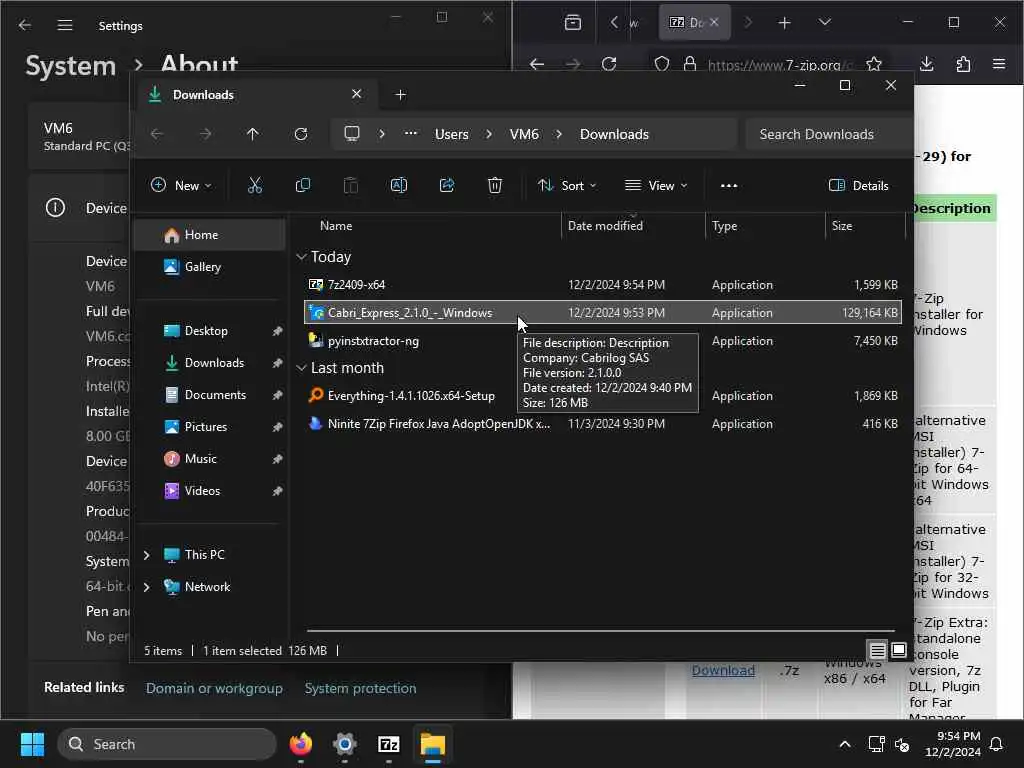The width and height of the screenshot is (1024, 768).
Task: Select Gallery in navigation pane
Action: click(x=209, y=266)
